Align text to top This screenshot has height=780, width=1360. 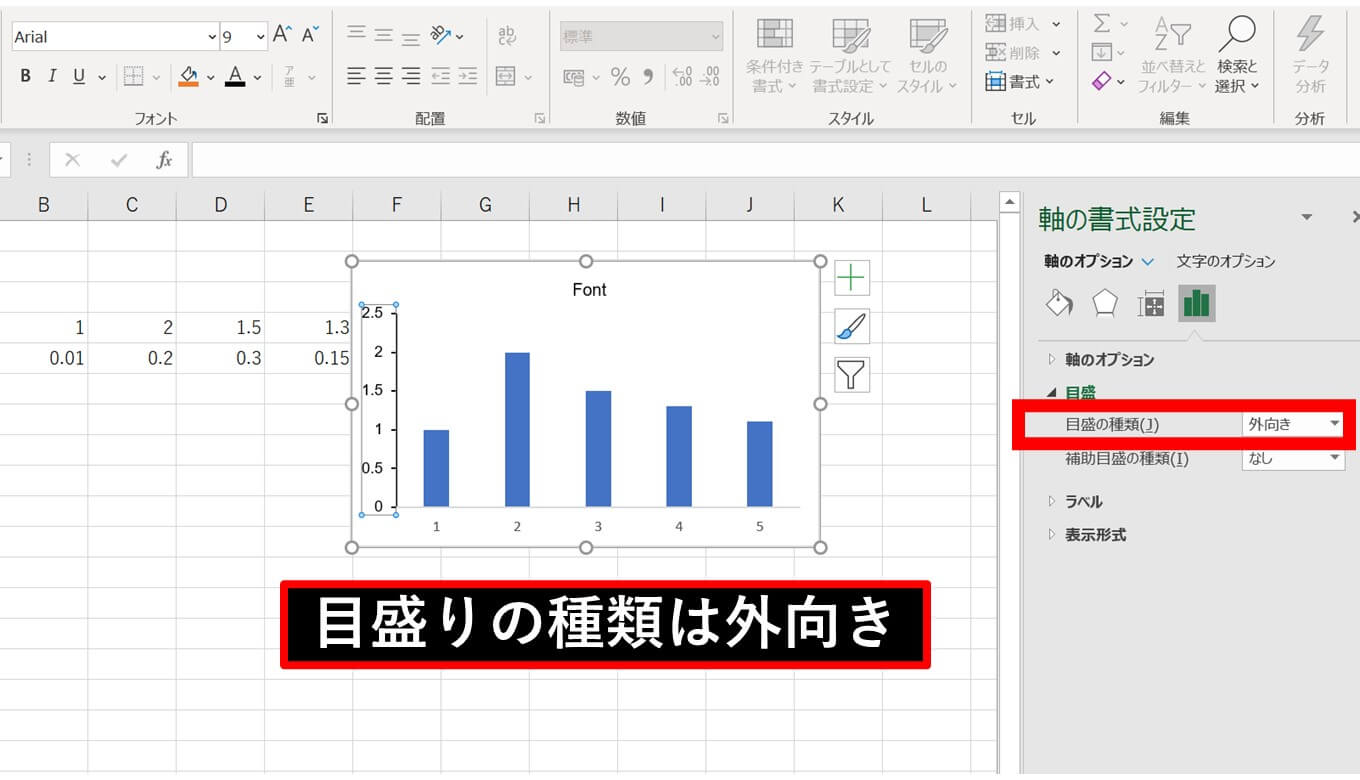pyautogui.click(x=356, y=35)
